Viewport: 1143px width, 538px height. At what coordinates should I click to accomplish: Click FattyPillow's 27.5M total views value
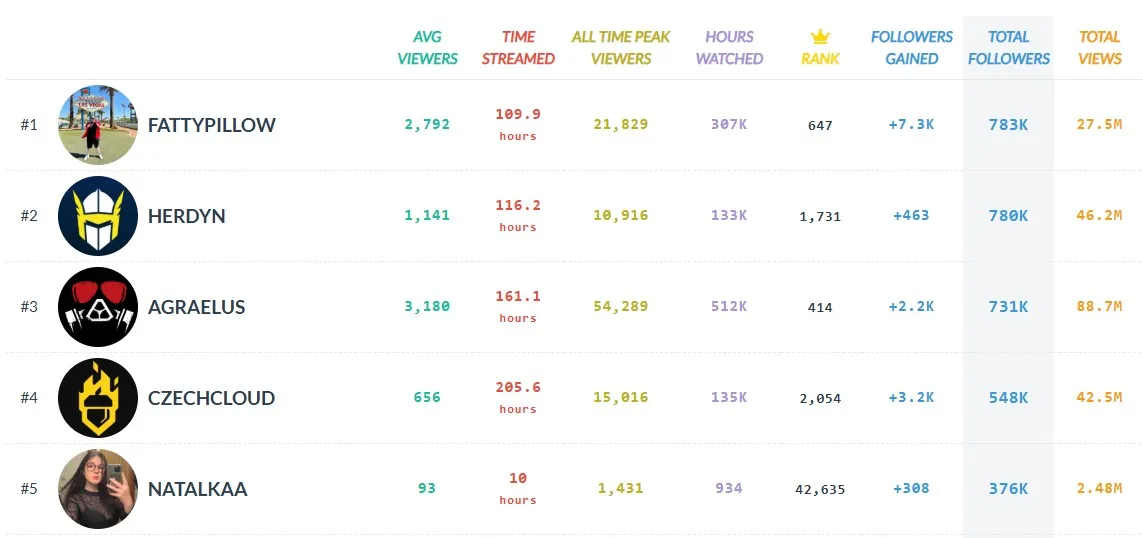click(x=1099, y=125)
